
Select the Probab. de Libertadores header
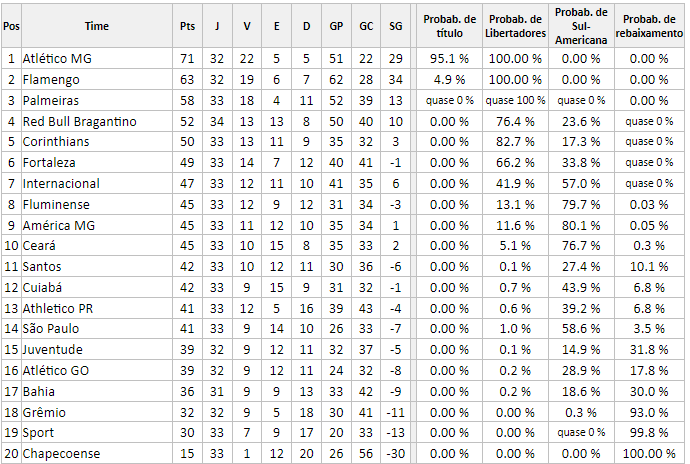515,26
